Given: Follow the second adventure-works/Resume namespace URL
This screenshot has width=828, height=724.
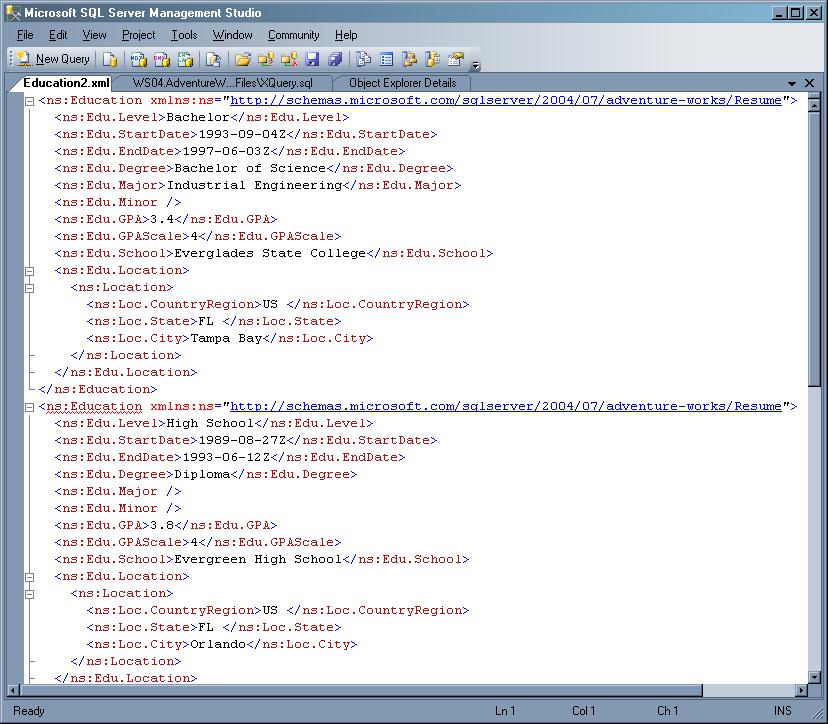Looking at the screenshot, I should pos(506,407).
